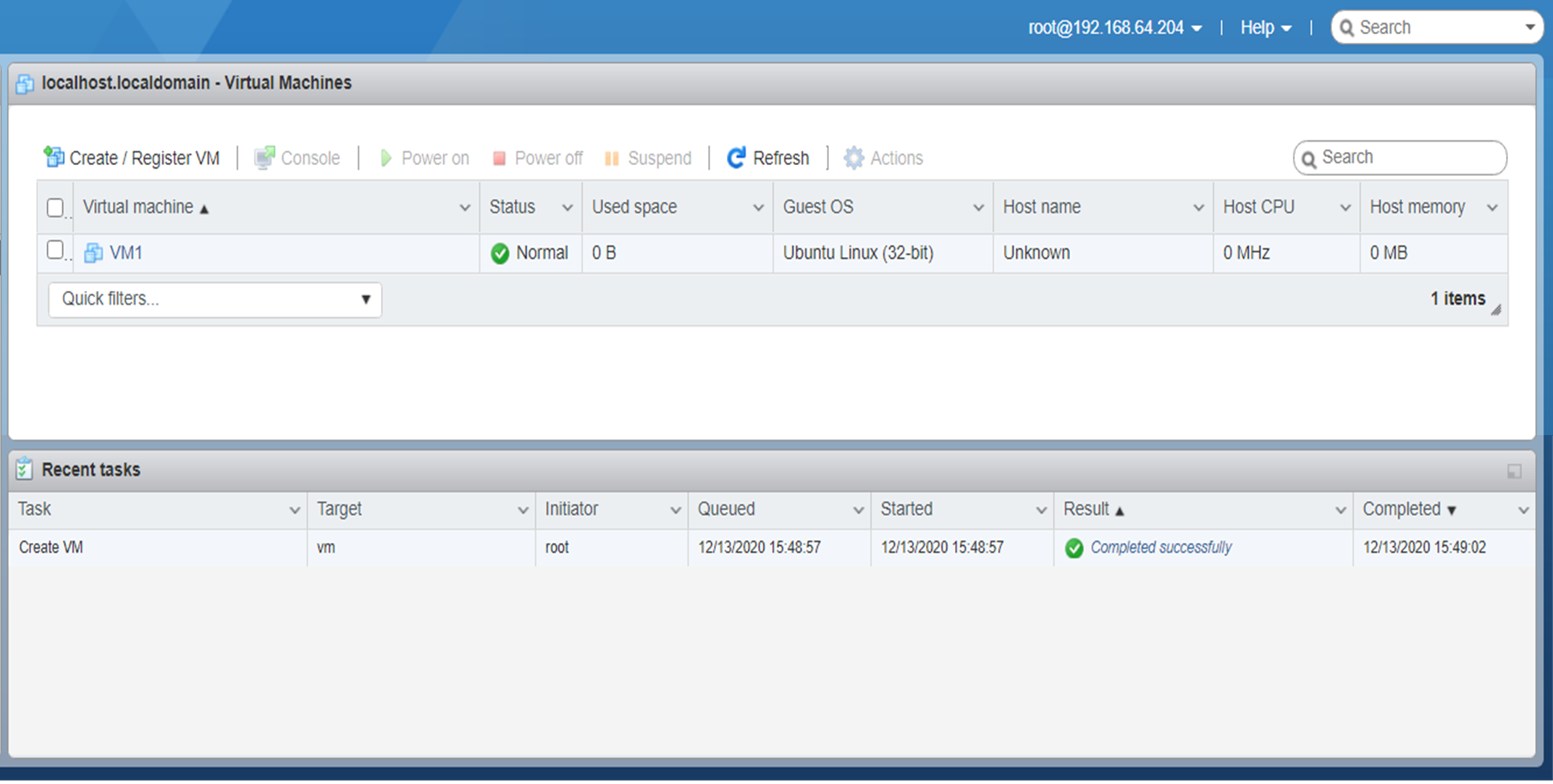Click the green Normal status icon

tap(500, 253)
